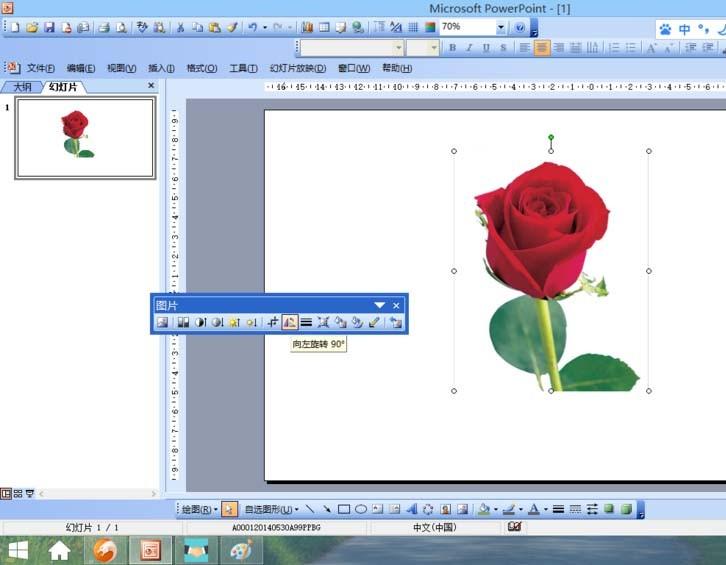Click the Reset Picture icon
This screenshot has height=565, width=726.
[396, 322]
